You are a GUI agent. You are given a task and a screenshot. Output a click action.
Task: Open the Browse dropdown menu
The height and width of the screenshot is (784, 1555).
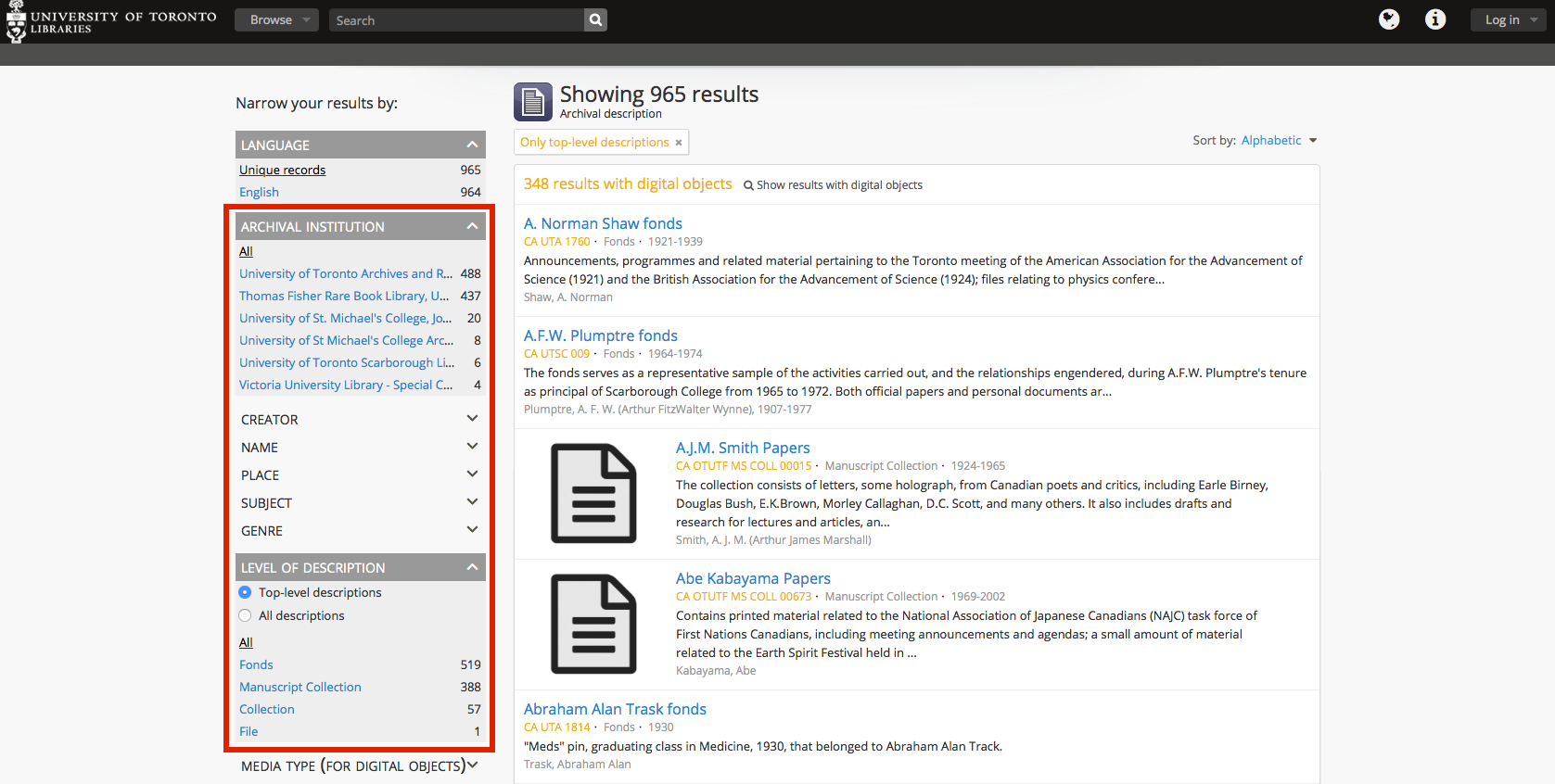pyautogui.click(x=276, y=19)
